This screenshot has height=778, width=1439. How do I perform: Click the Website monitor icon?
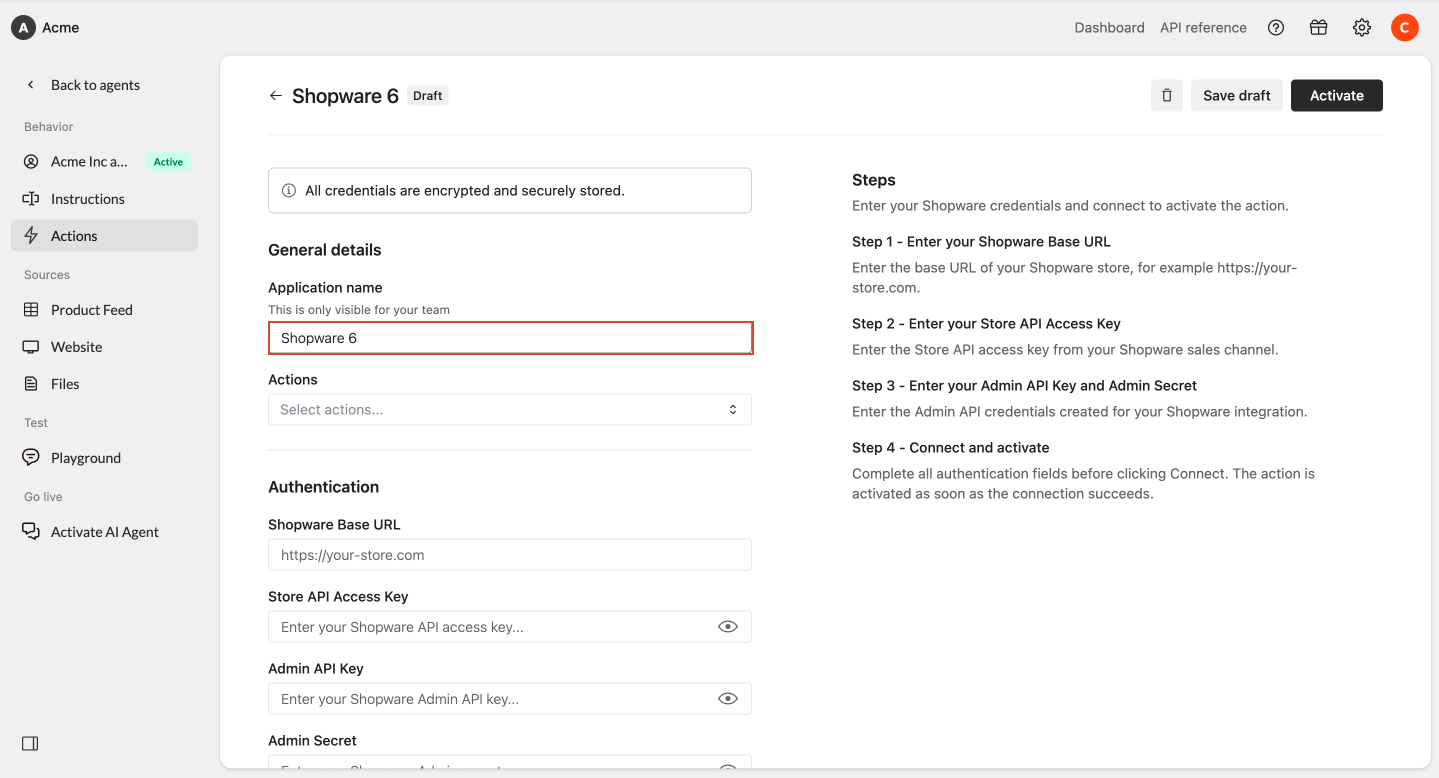[31, 347]
